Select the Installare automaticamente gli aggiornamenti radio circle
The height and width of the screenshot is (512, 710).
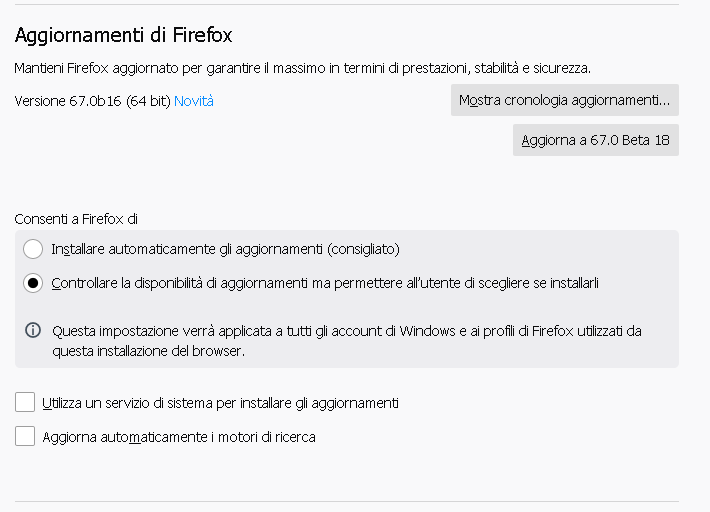point(33,249)
